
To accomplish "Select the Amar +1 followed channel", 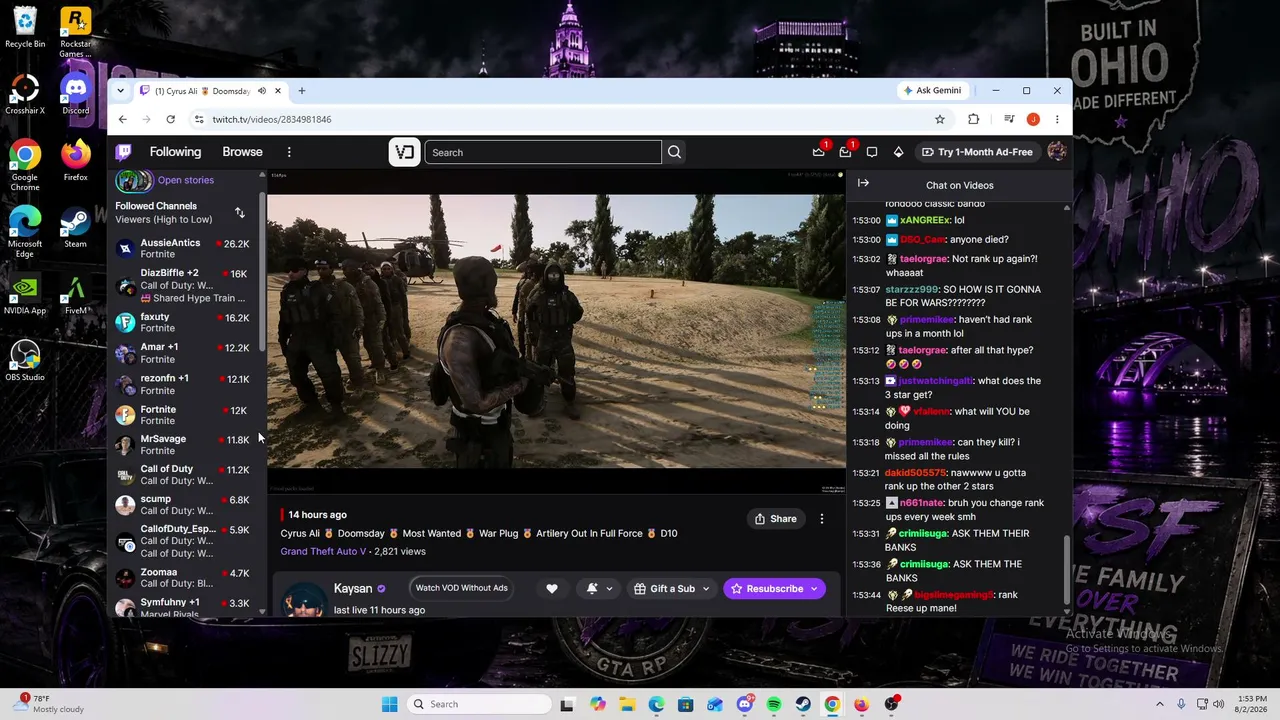I will pyautogui.click(x=185, y=352).
